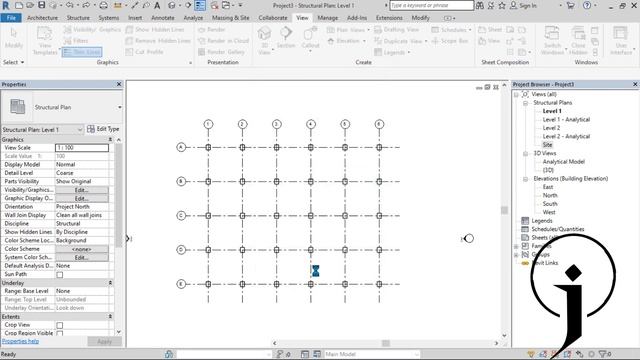Select the Text 'A' tool icon

click(x=157, y=5)
